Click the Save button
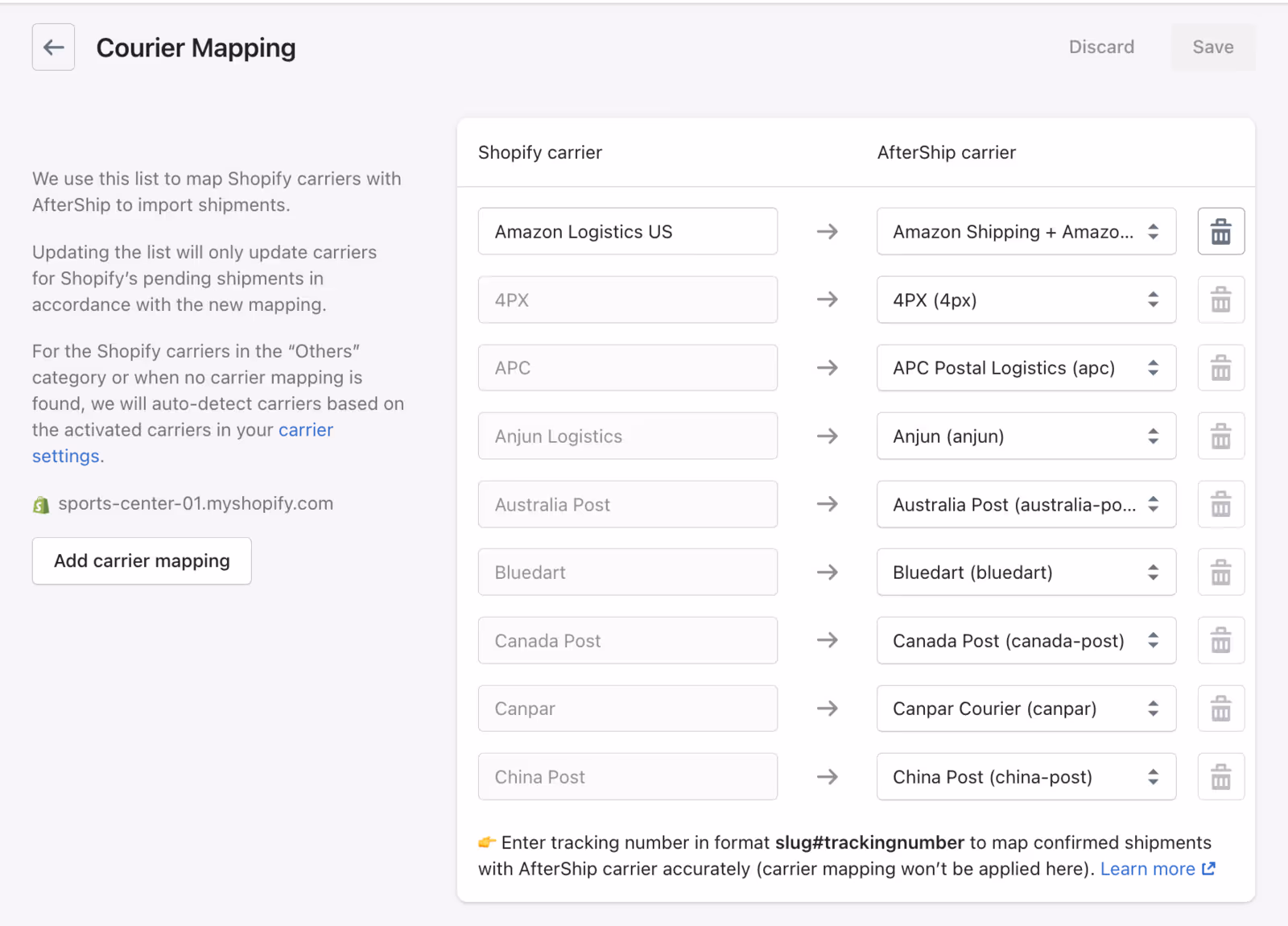The width and height of the screenshot is (1288, 926). (1213, 48)
